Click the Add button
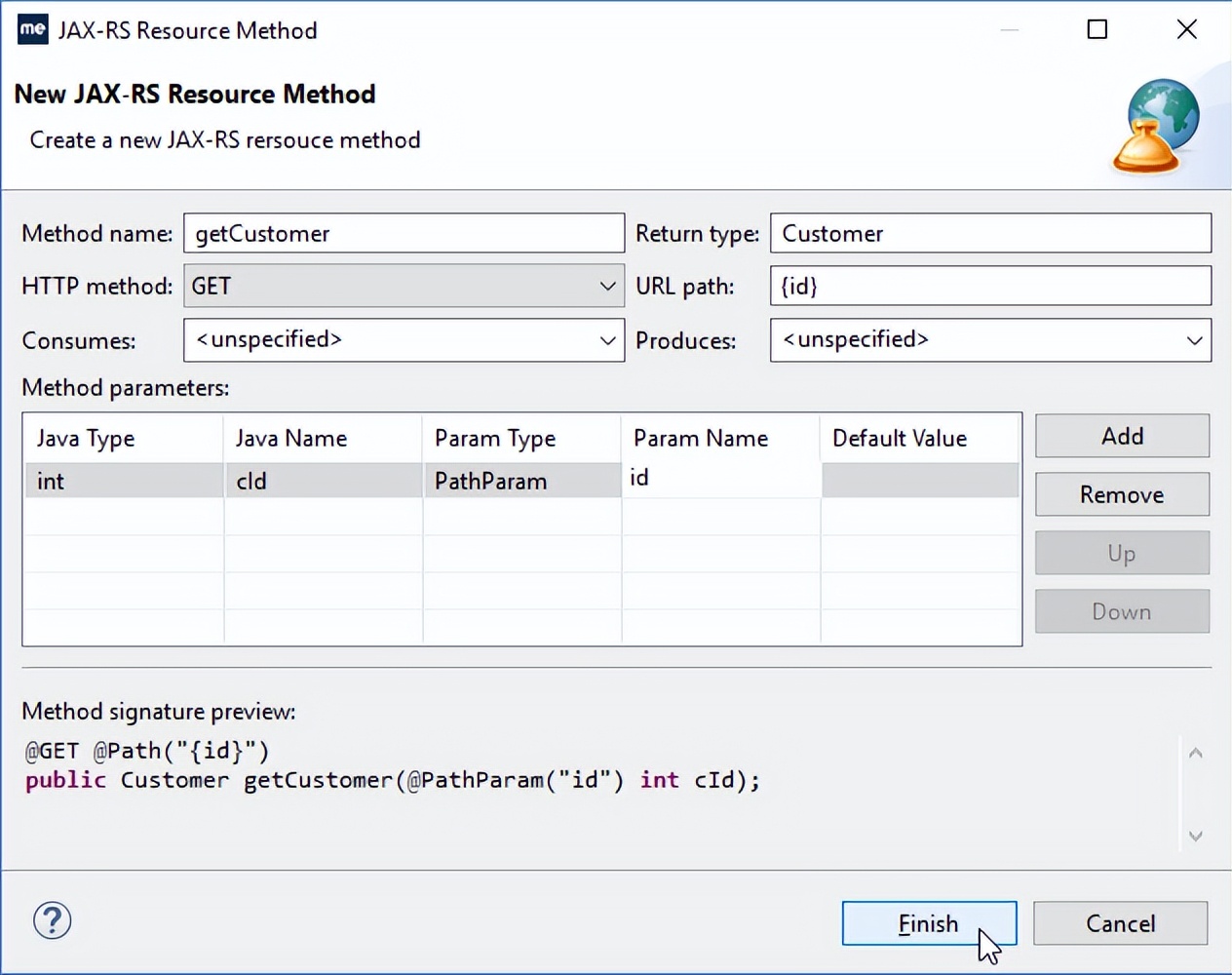 pyautogui.click(x=1121, y=436)
